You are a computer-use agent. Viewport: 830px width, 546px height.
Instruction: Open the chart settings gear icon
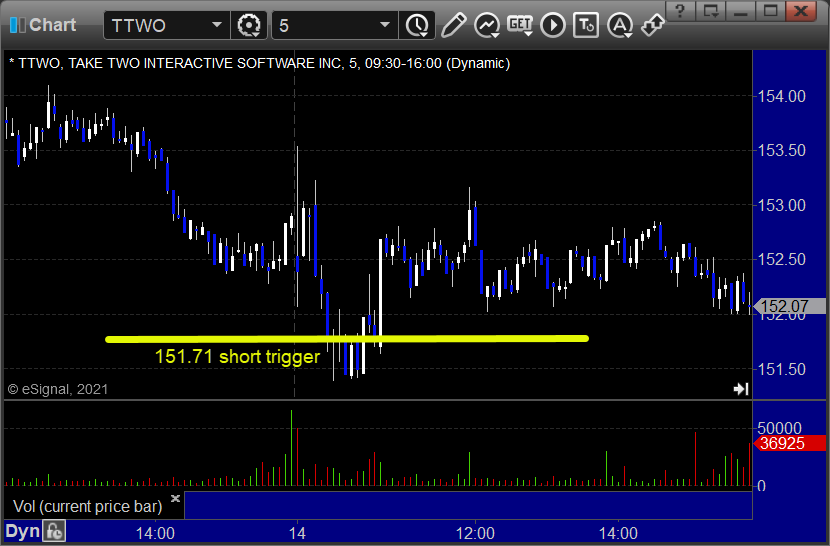coord(249,25)
